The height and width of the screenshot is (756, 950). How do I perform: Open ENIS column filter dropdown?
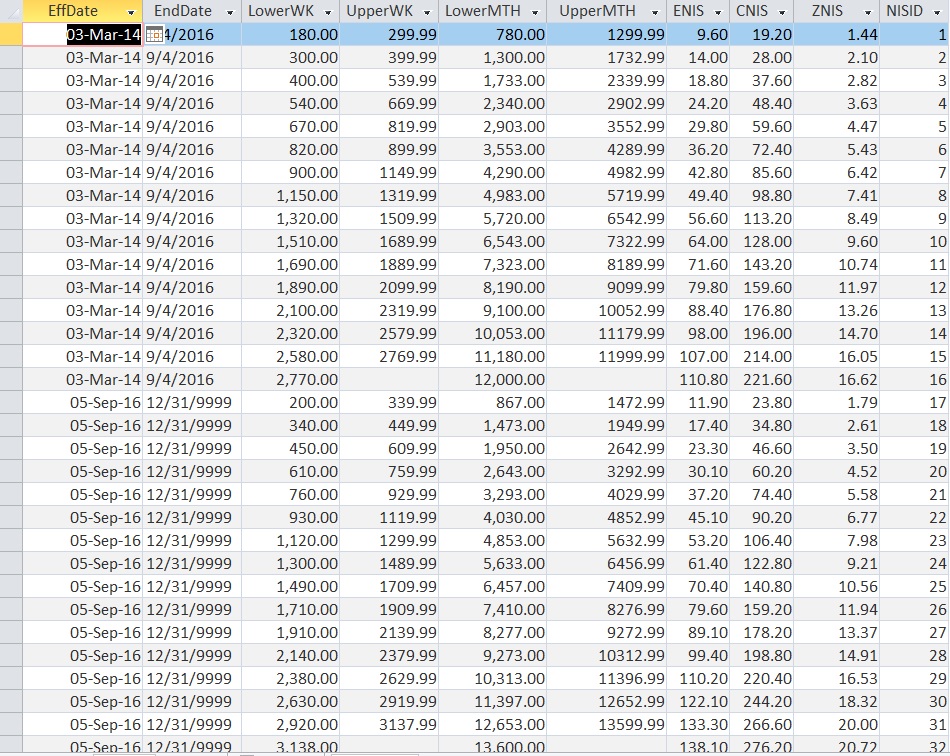pos(719,12)
